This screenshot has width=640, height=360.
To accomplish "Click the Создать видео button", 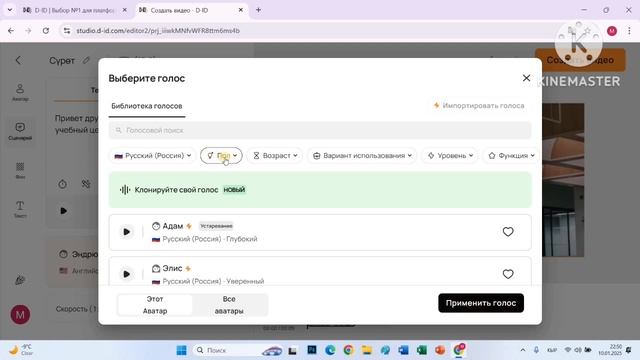I will click(580, 60).
